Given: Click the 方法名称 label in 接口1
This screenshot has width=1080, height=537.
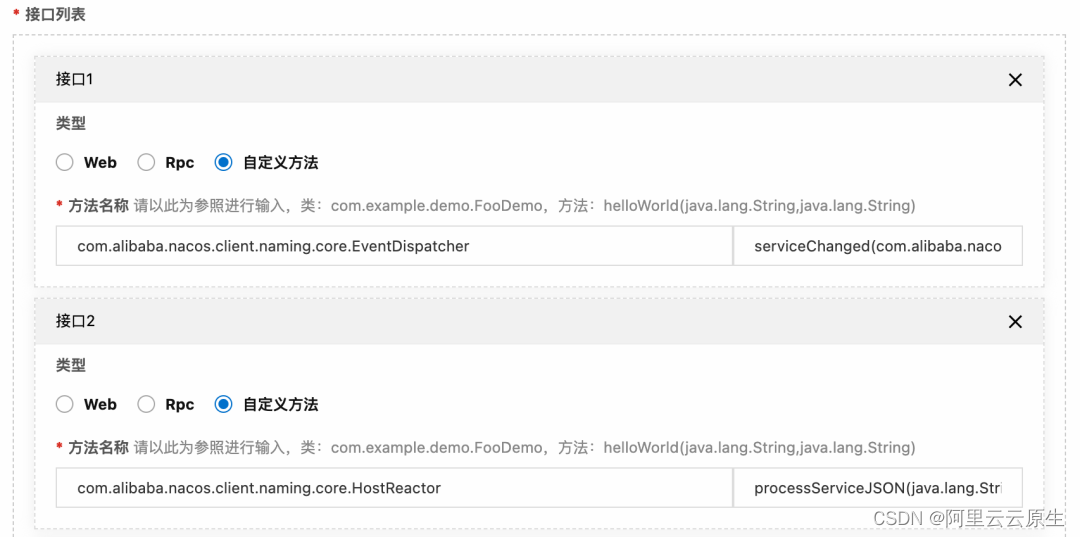Looking at the screenshot, I should (x=98, y=205).
